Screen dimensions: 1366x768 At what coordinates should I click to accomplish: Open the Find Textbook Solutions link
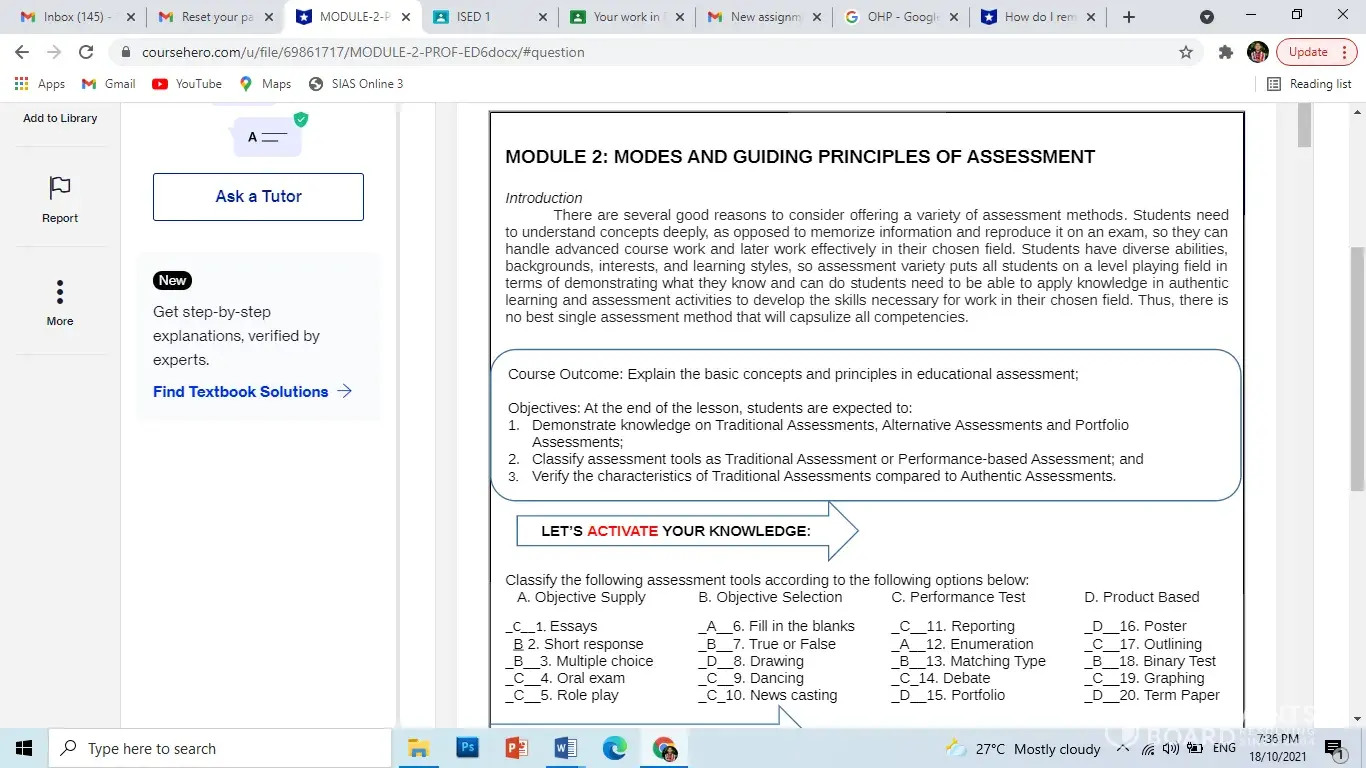click(x=252, y=392)
